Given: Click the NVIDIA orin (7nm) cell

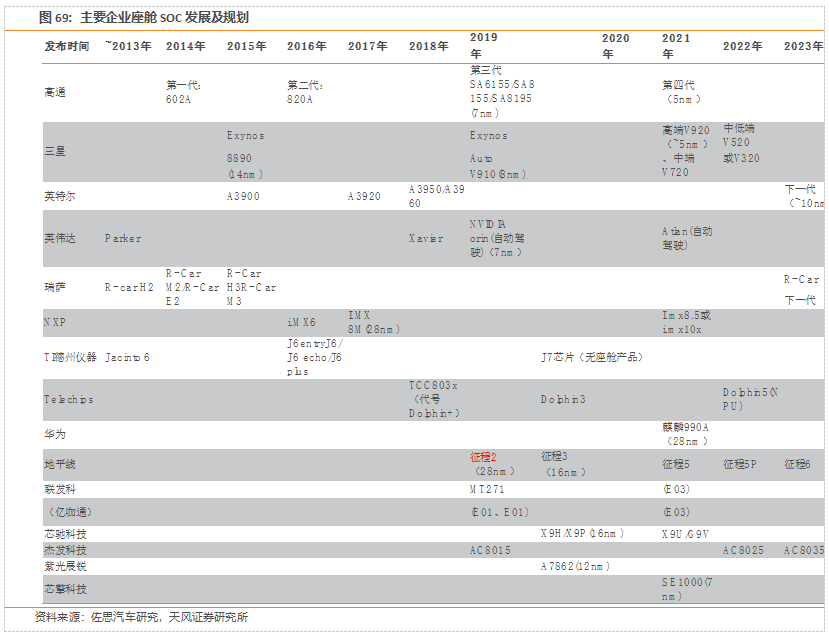Looking at the screenshot, I should 497,238.
